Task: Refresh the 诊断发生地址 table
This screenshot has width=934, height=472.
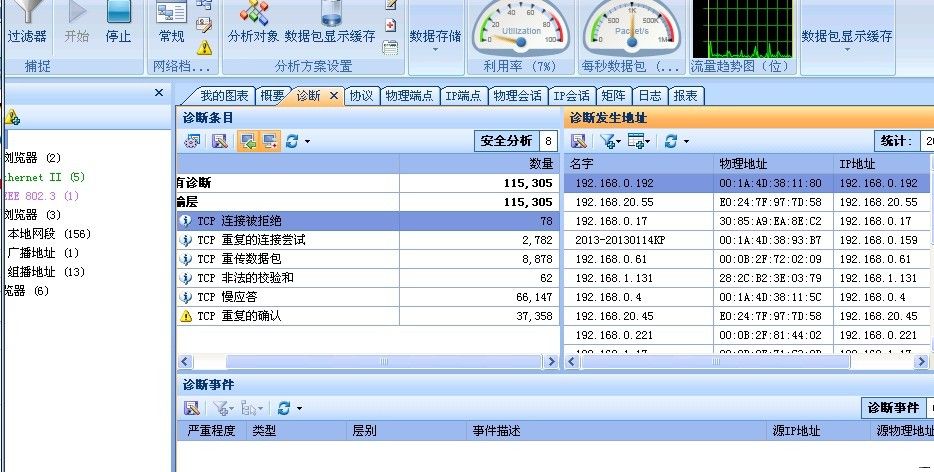Action: (671, 141)
